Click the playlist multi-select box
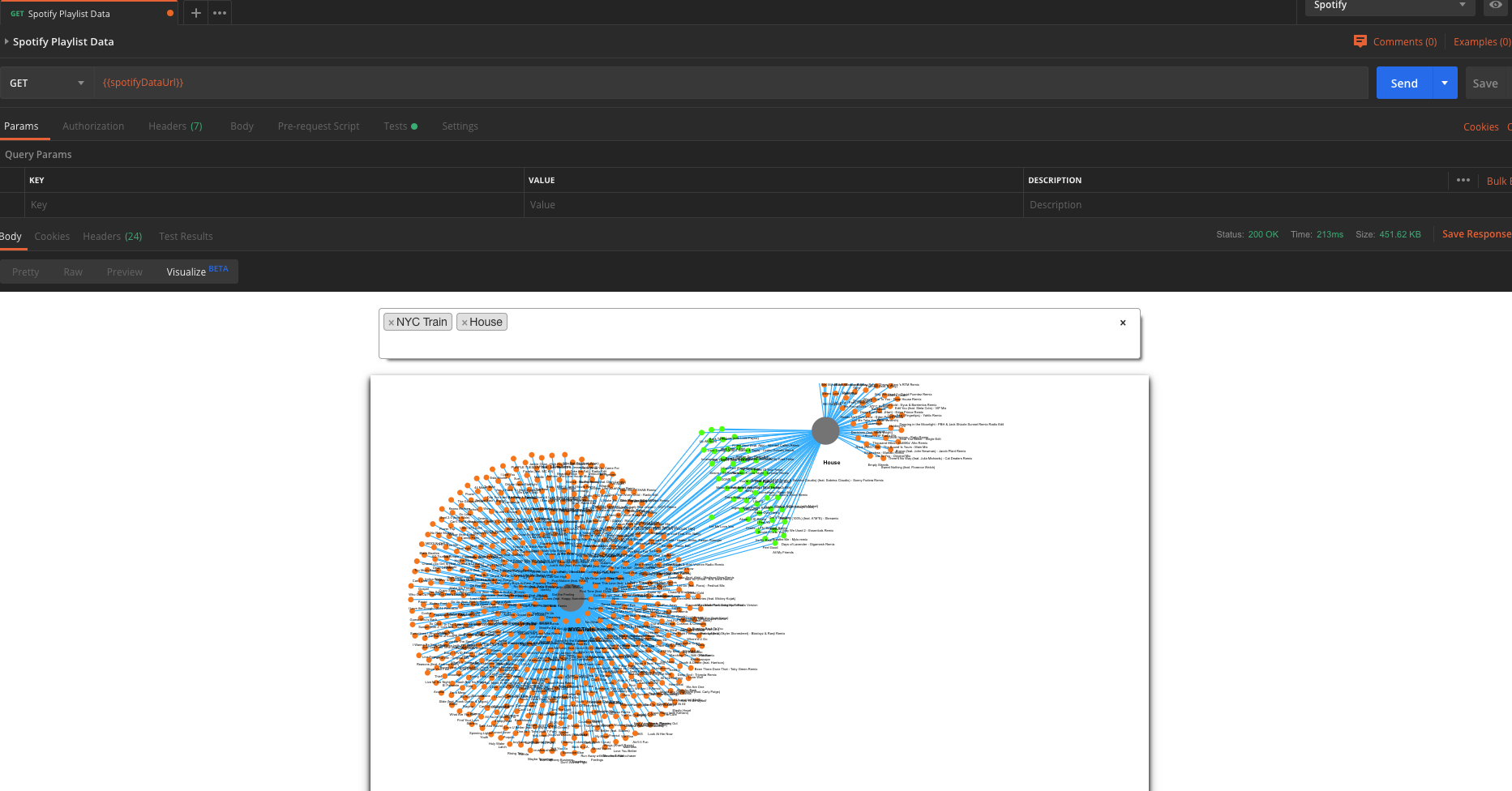Image resolution: width=1512 pixels, height=791 pixels. point(759,333)
